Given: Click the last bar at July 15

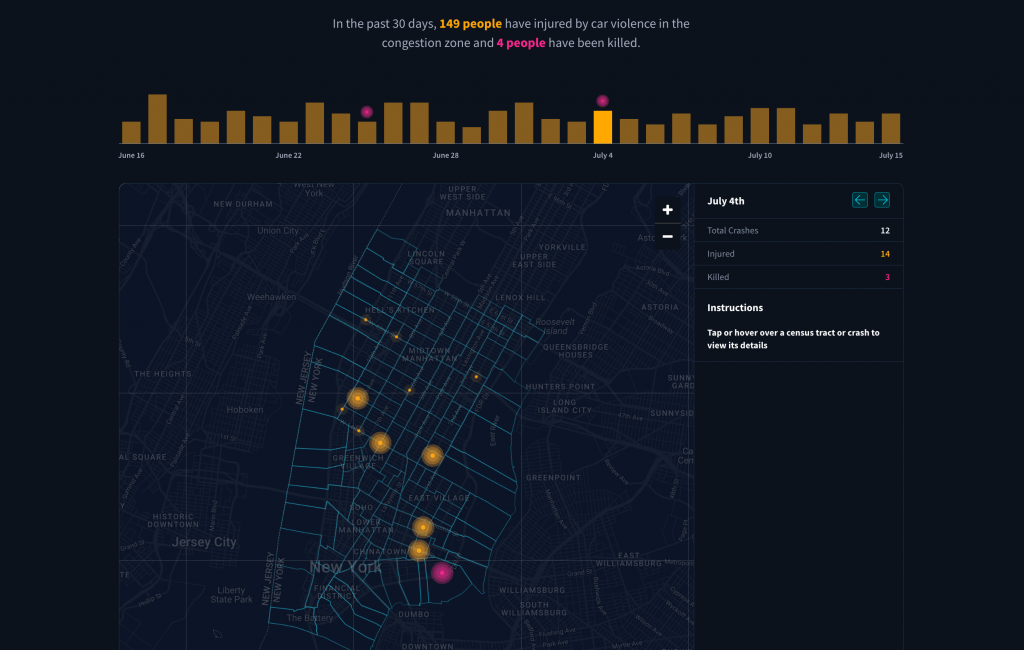Looking at the screenshot, I should (893, 128).
